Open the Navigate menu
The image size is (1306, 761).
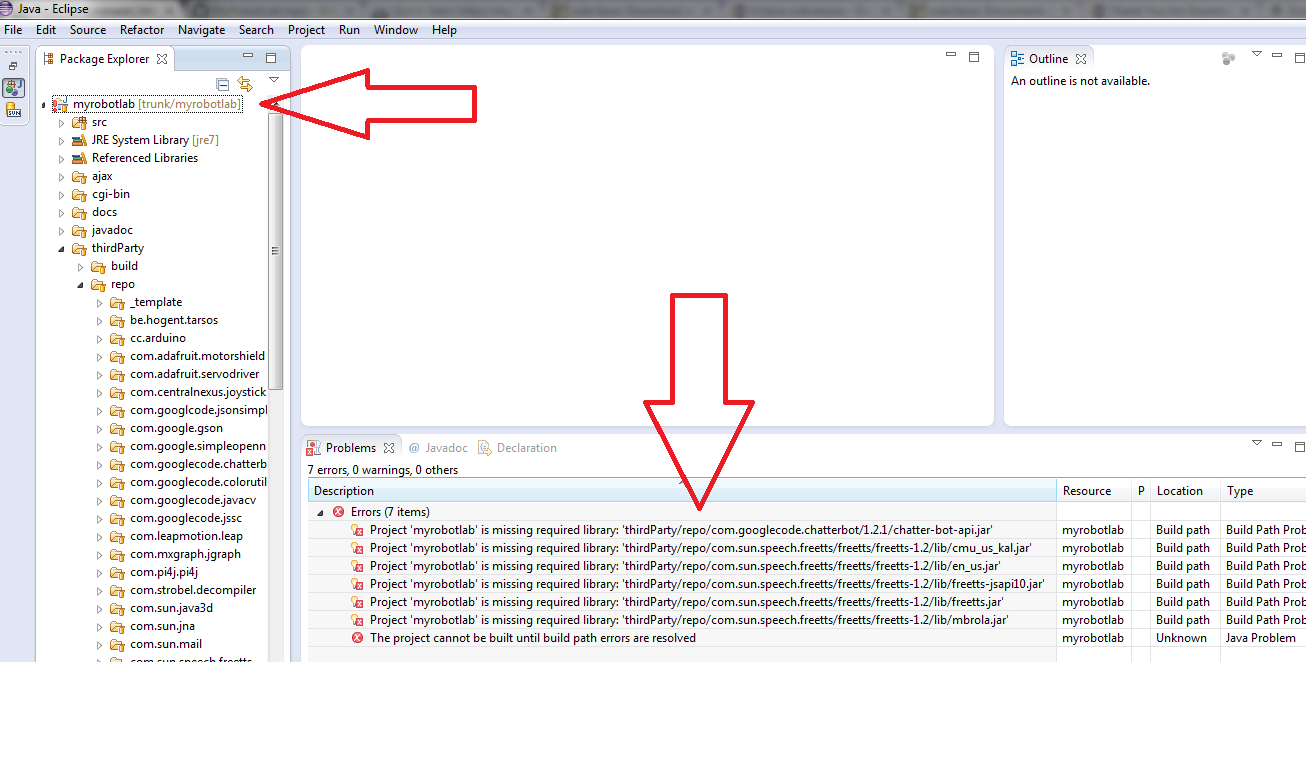[202, 30]
